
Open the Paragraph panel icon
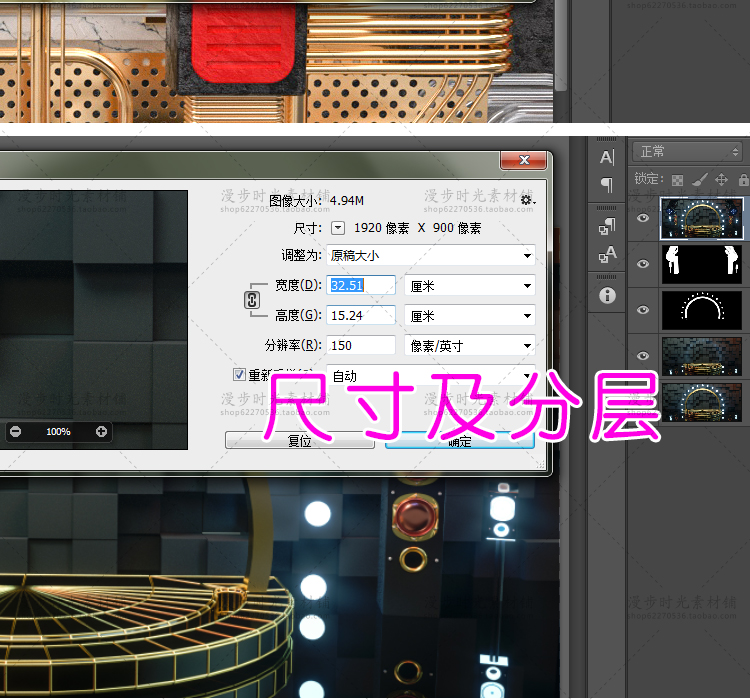[607, 185]
